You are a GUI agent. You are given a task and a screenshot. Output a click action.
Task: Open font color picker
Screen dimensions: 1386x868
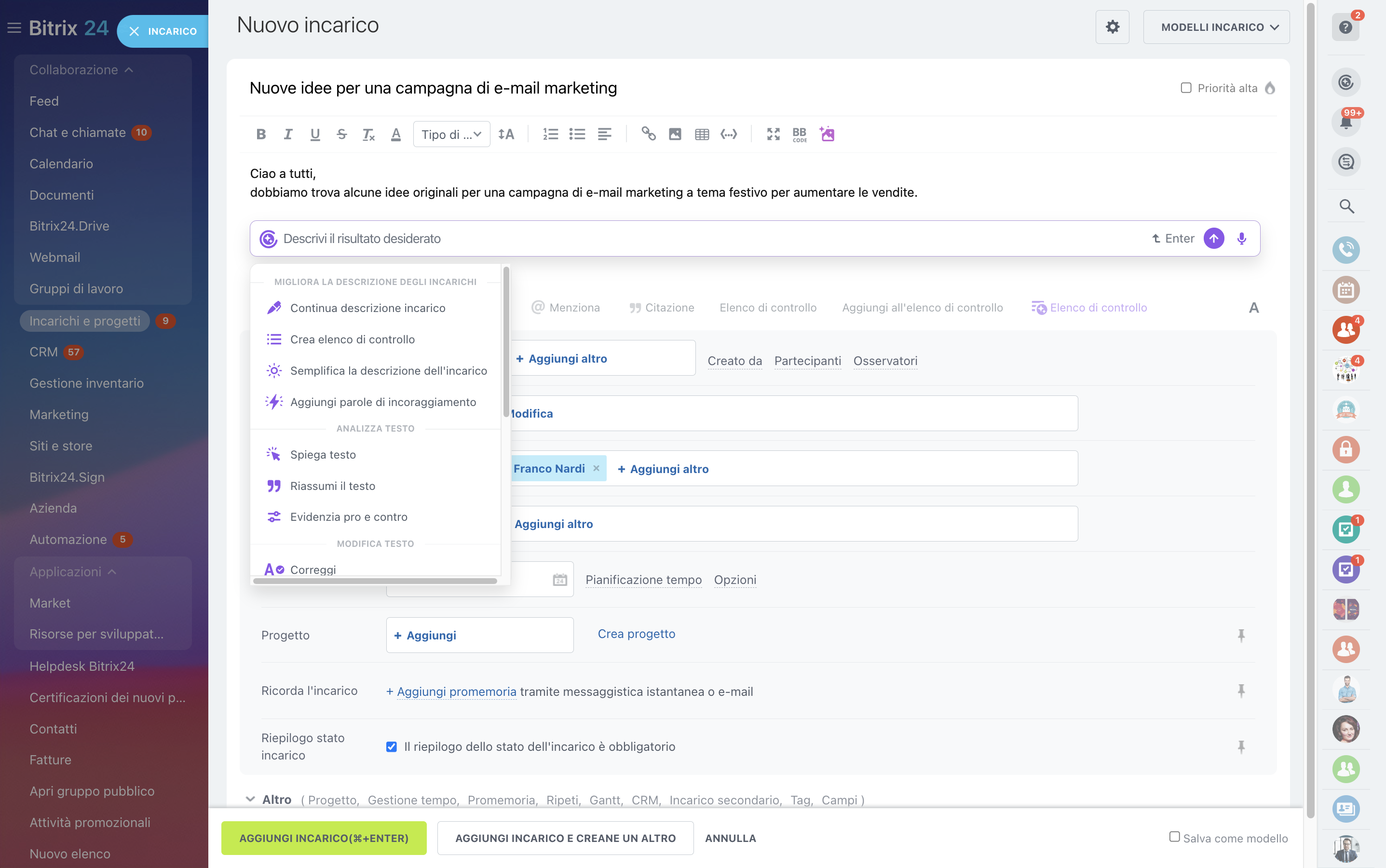395,135
